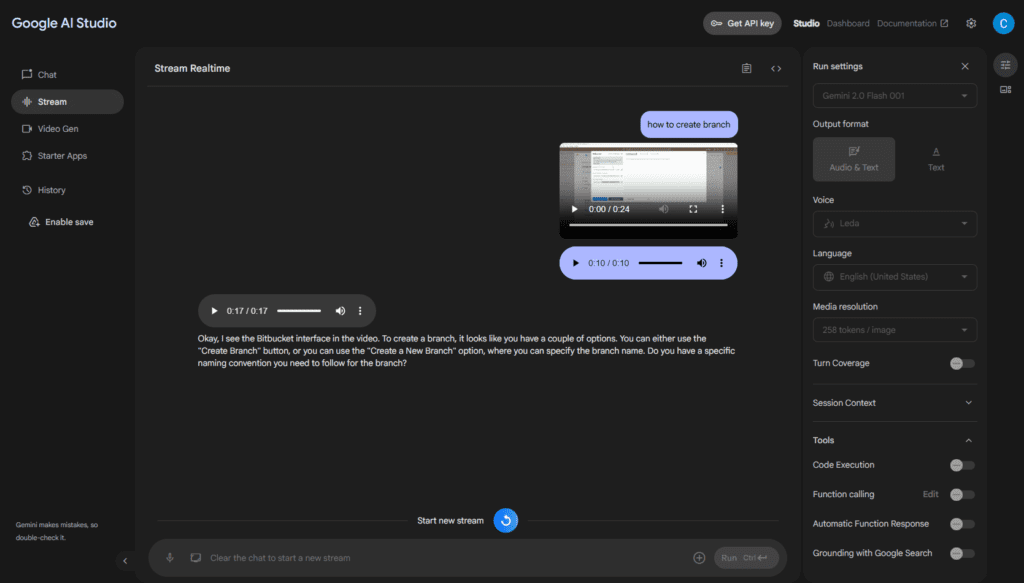Toggle run settings sliders icon
Image resolution: width=1024 pixels, height=583 pixels.
coord(1005,65)
